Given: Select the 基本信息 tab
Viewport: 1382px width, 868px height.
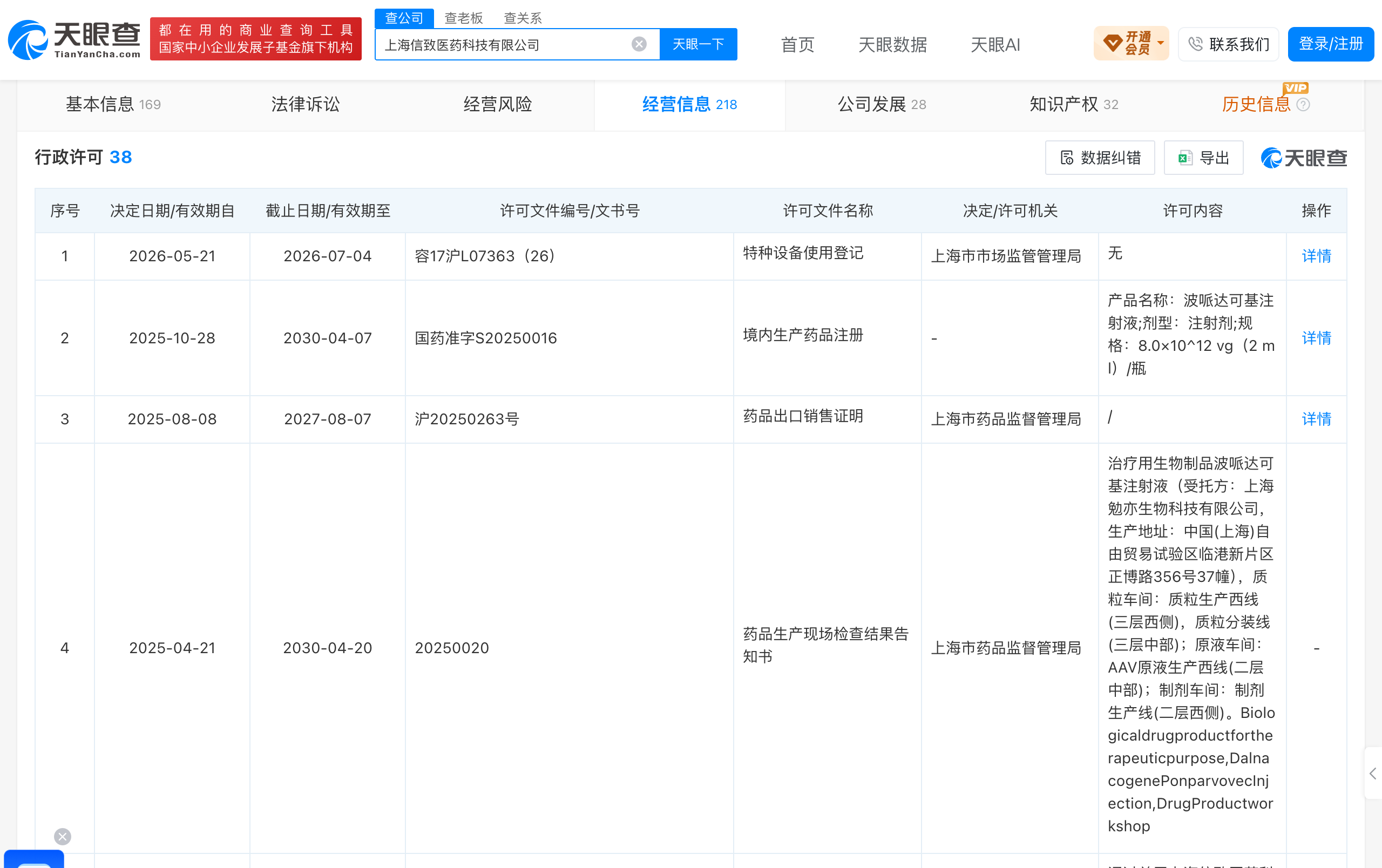Looking at the screenshot, I should click(x=113, y=104).
